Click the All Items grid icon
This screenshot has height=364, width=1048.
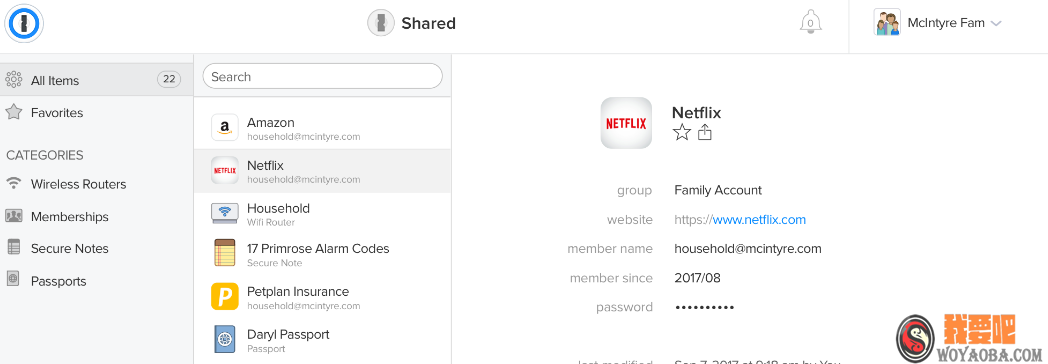click(13, 80)
